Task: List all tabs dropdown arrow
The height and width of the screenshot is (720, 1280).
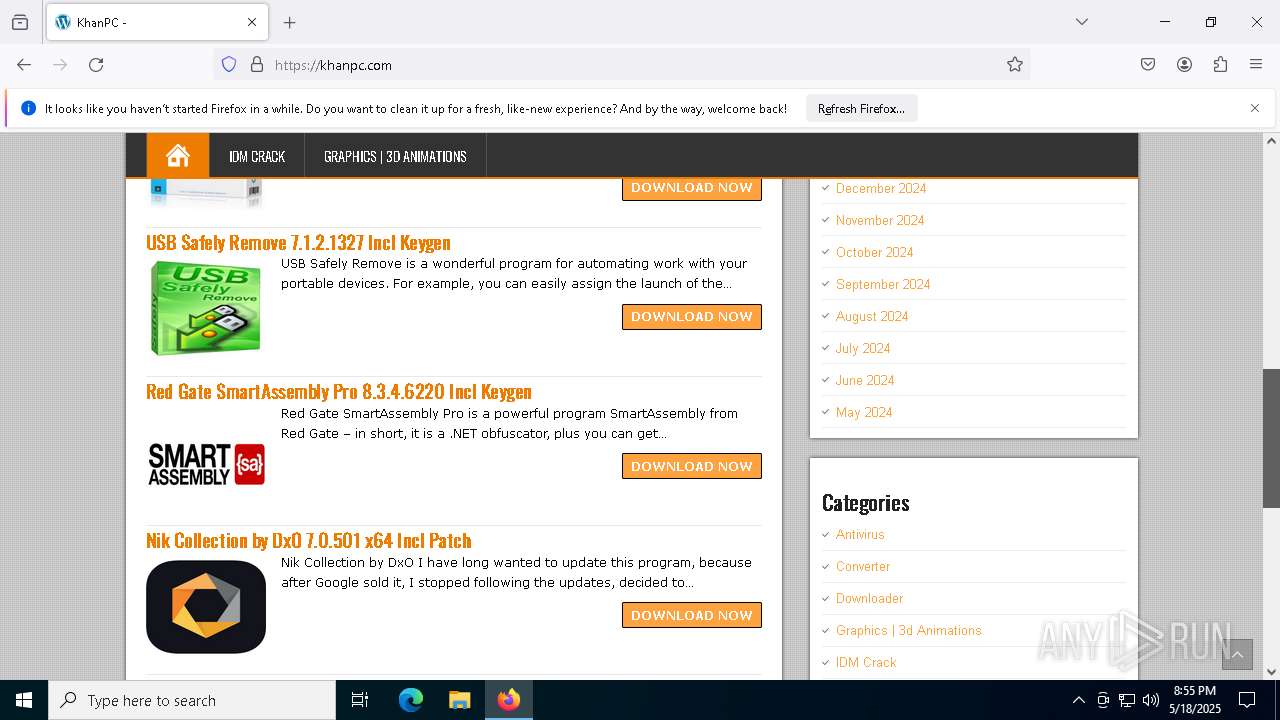Action: coord(1081,22)
